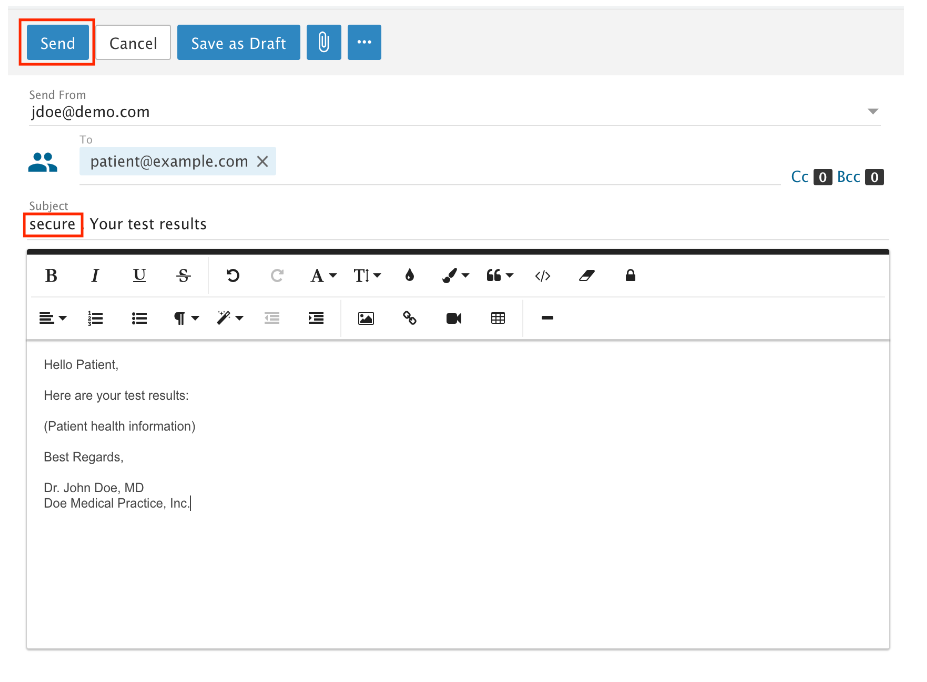Viewport: 927px width, 682px height.
Task: Insert a table
Action: 498,318
